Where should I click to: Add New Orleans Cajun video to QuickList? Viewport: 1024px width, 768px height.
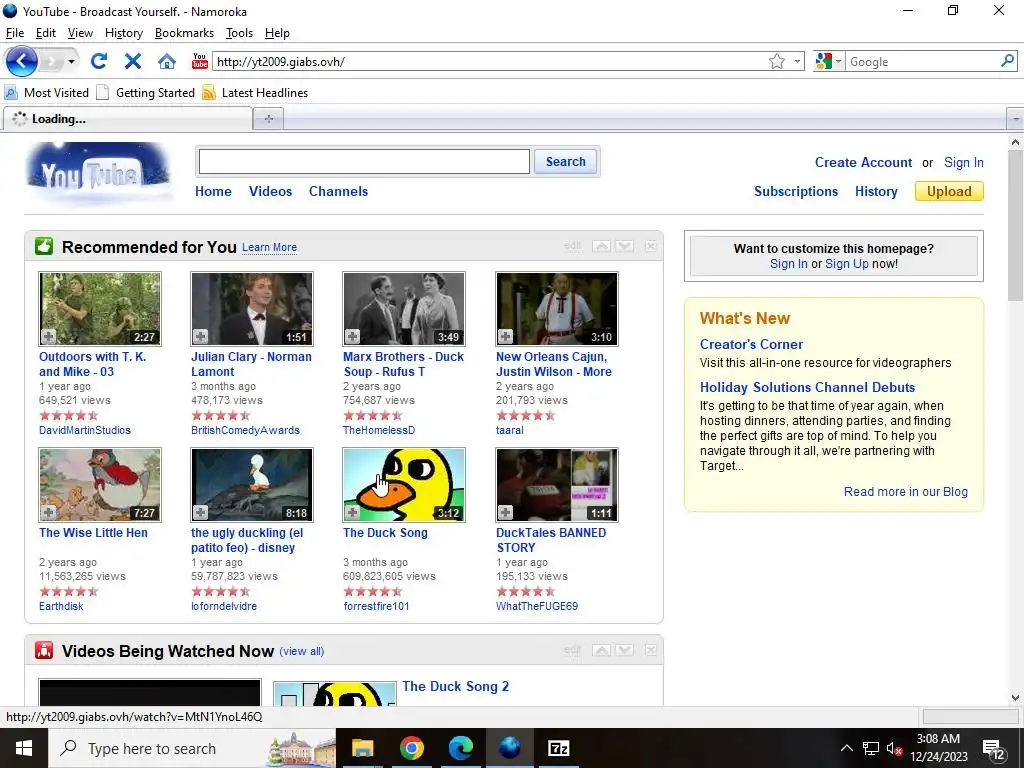point(505,336)
